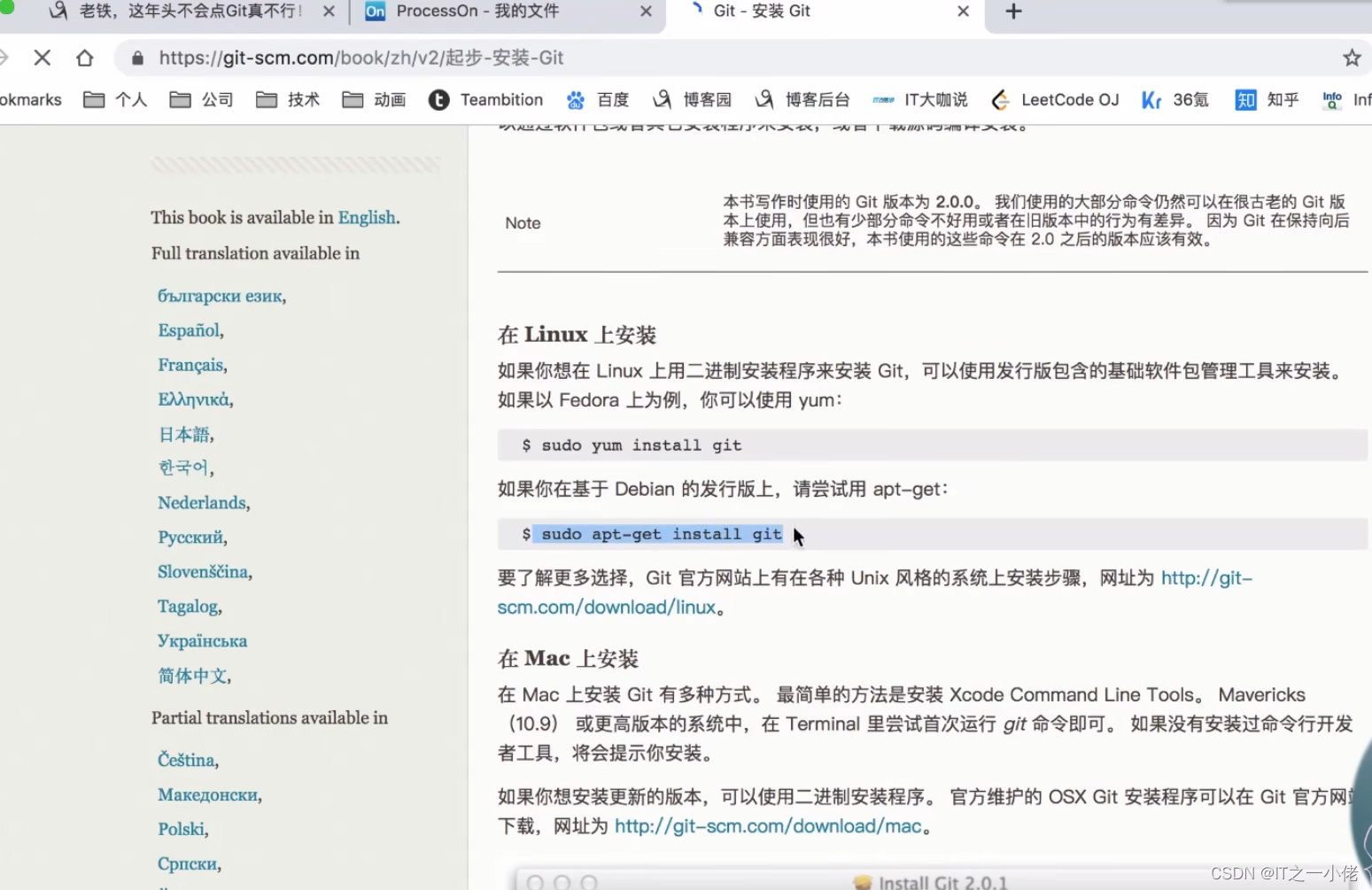Click English language link

(367, 218)
